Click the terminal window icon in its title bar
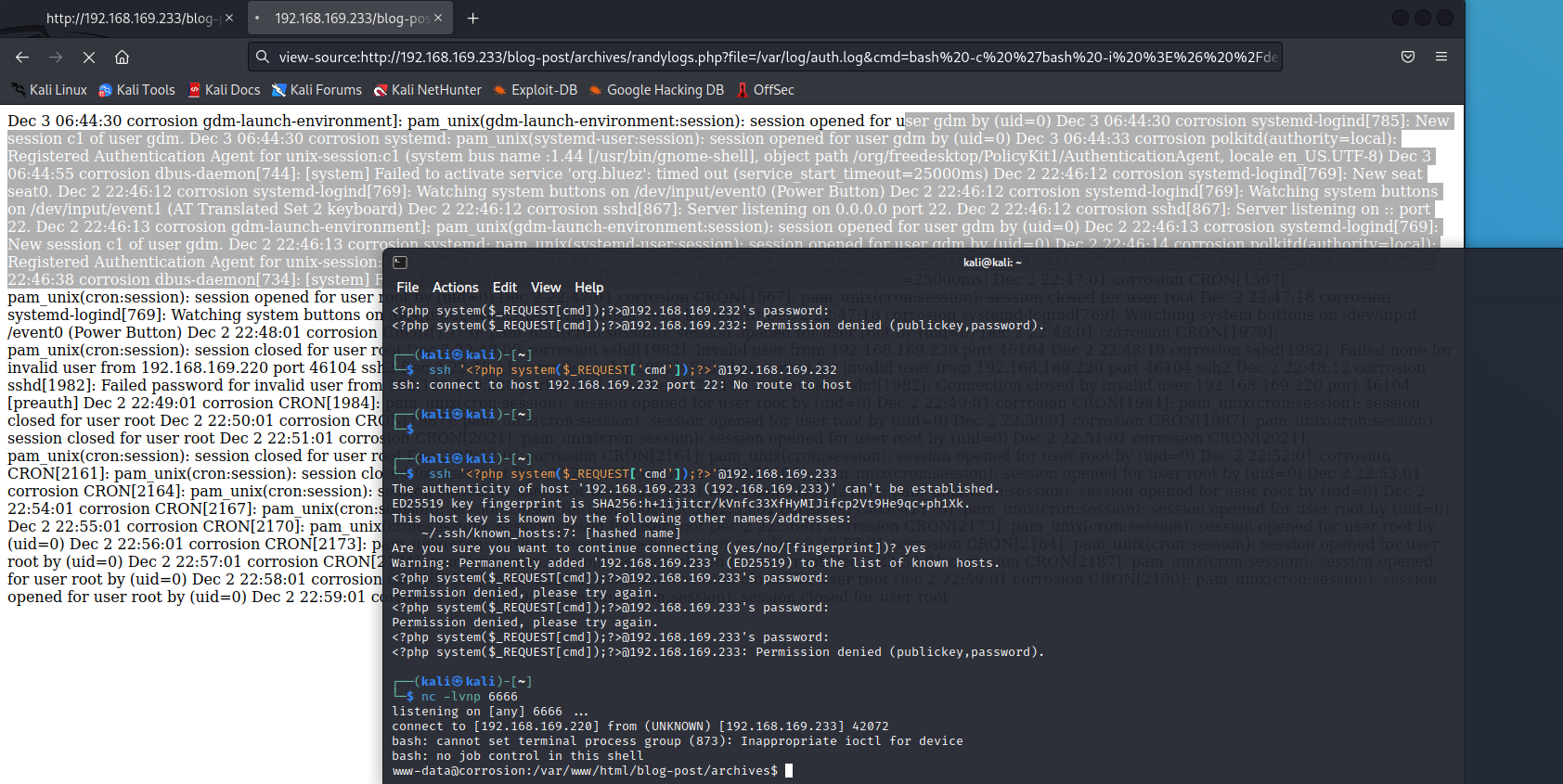 click(400, 263)
